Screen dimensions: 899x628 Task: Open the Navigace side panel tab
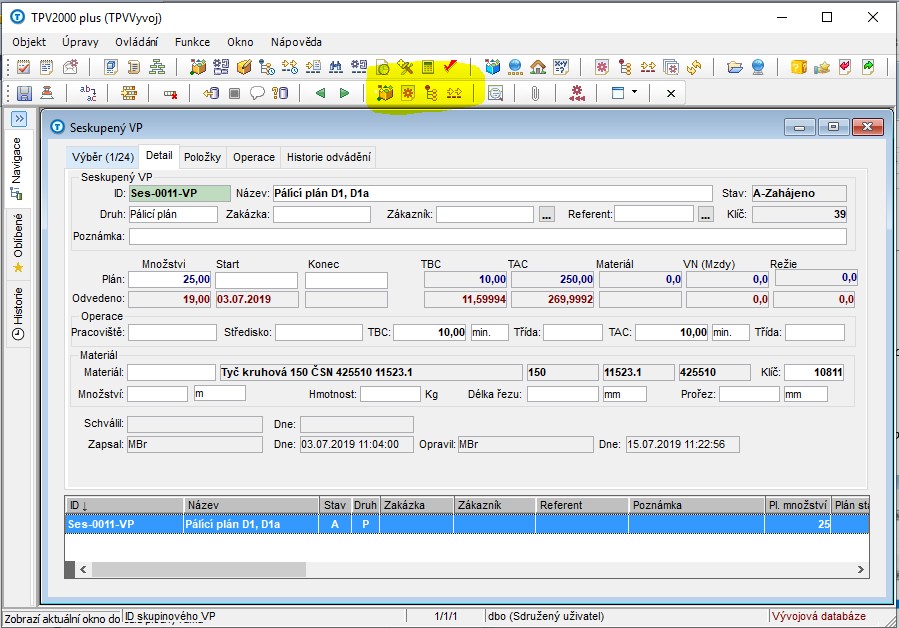(18, 169)
